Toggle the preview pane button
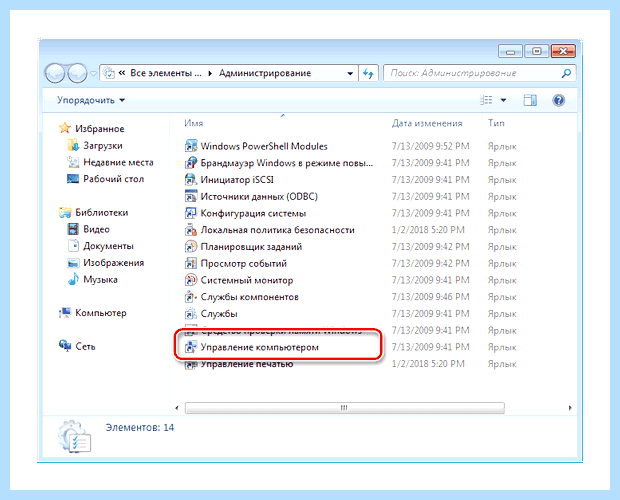Viewport: 620px width, 500px height. tap(530, 100)
